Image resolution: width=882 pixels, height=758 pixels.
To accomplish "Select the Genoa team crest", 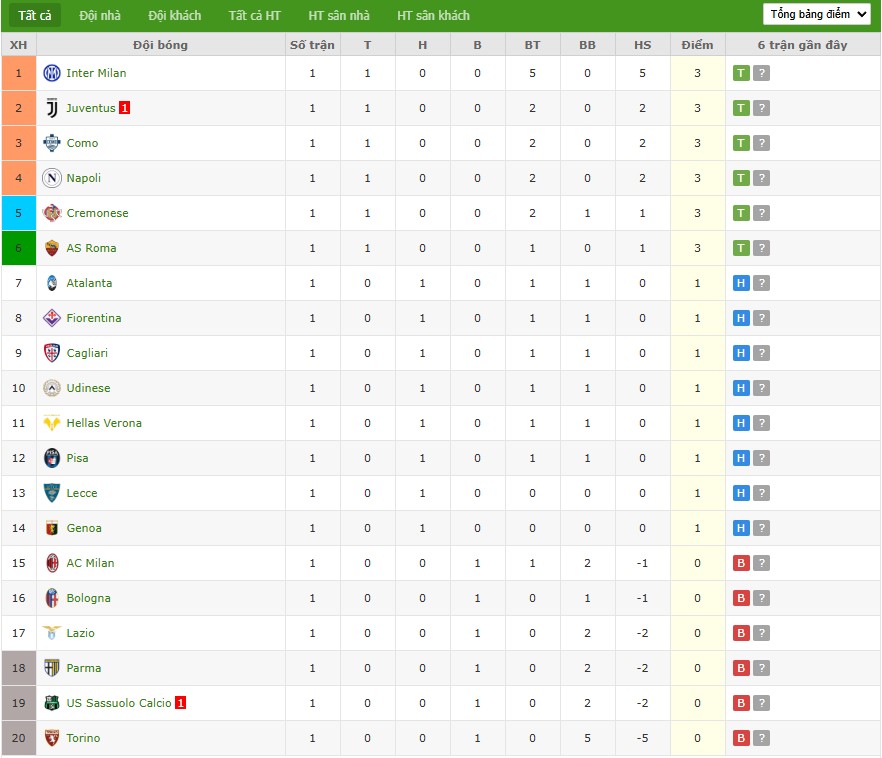I will 53,528.
